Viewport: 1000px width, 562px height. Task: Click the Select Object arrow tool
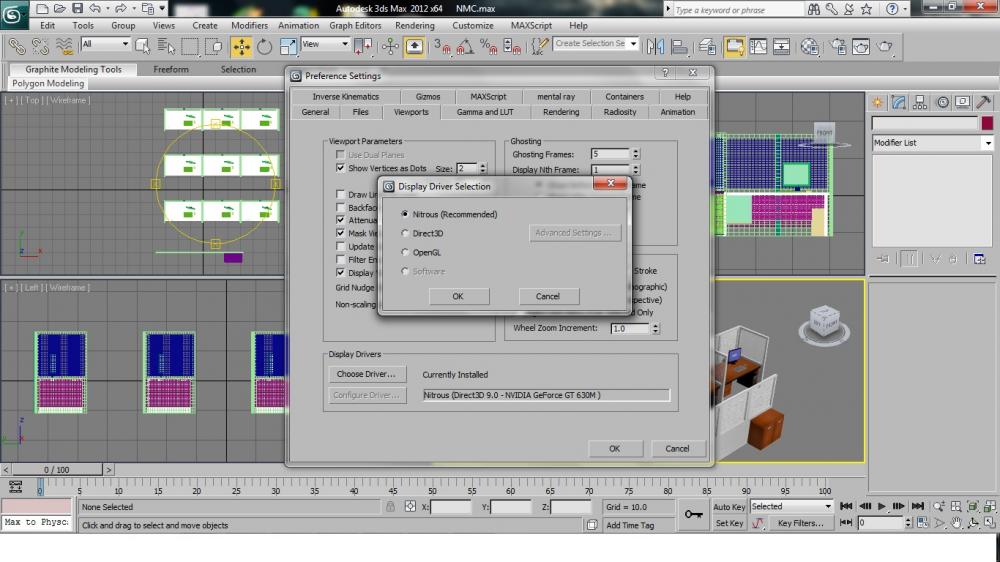tap(142, 46)
